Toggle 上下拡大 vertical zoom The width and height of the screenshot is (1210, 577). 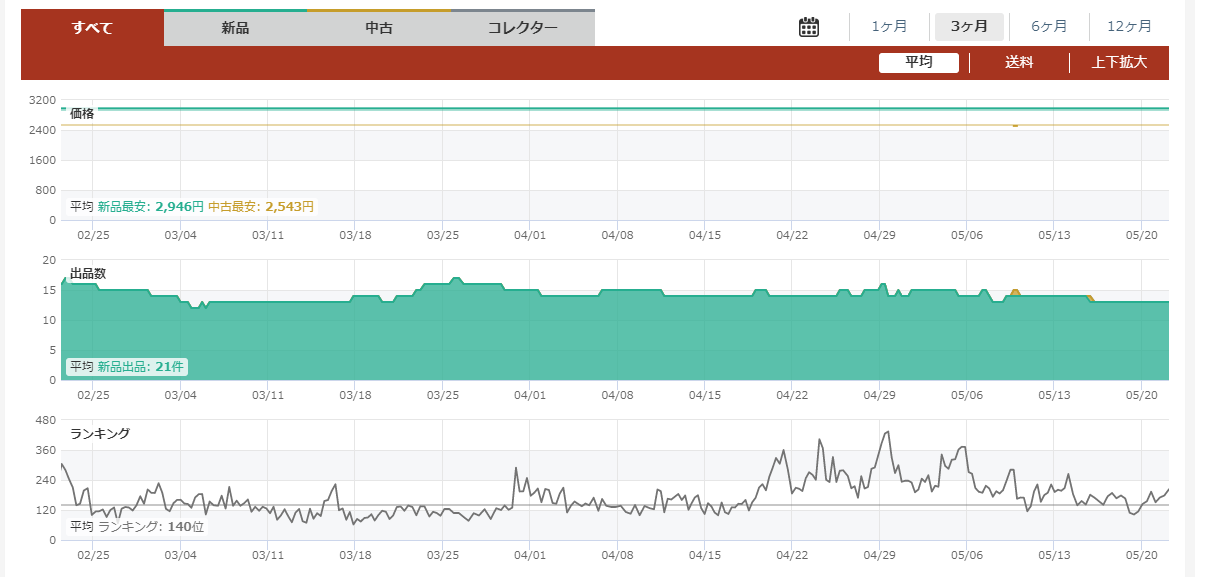(1119, 63)
